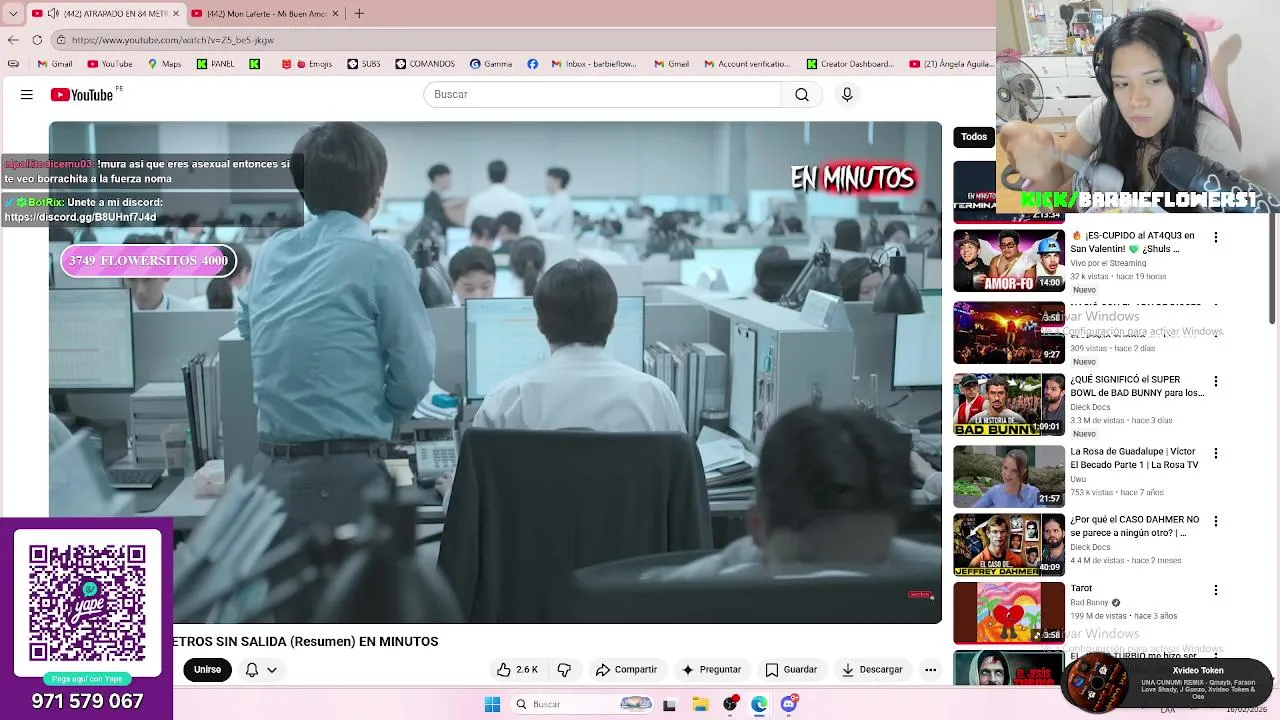Open the SUBS bookmark
The width and height of the screenshot is (1280, 720).
coord(364,64)
